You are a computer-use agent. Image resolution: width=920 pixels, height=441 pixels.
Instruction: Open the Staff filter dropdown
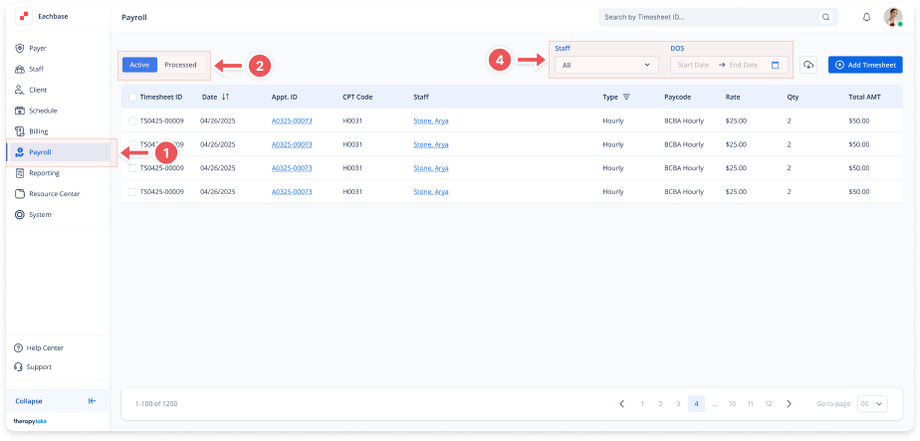[606, 65]
